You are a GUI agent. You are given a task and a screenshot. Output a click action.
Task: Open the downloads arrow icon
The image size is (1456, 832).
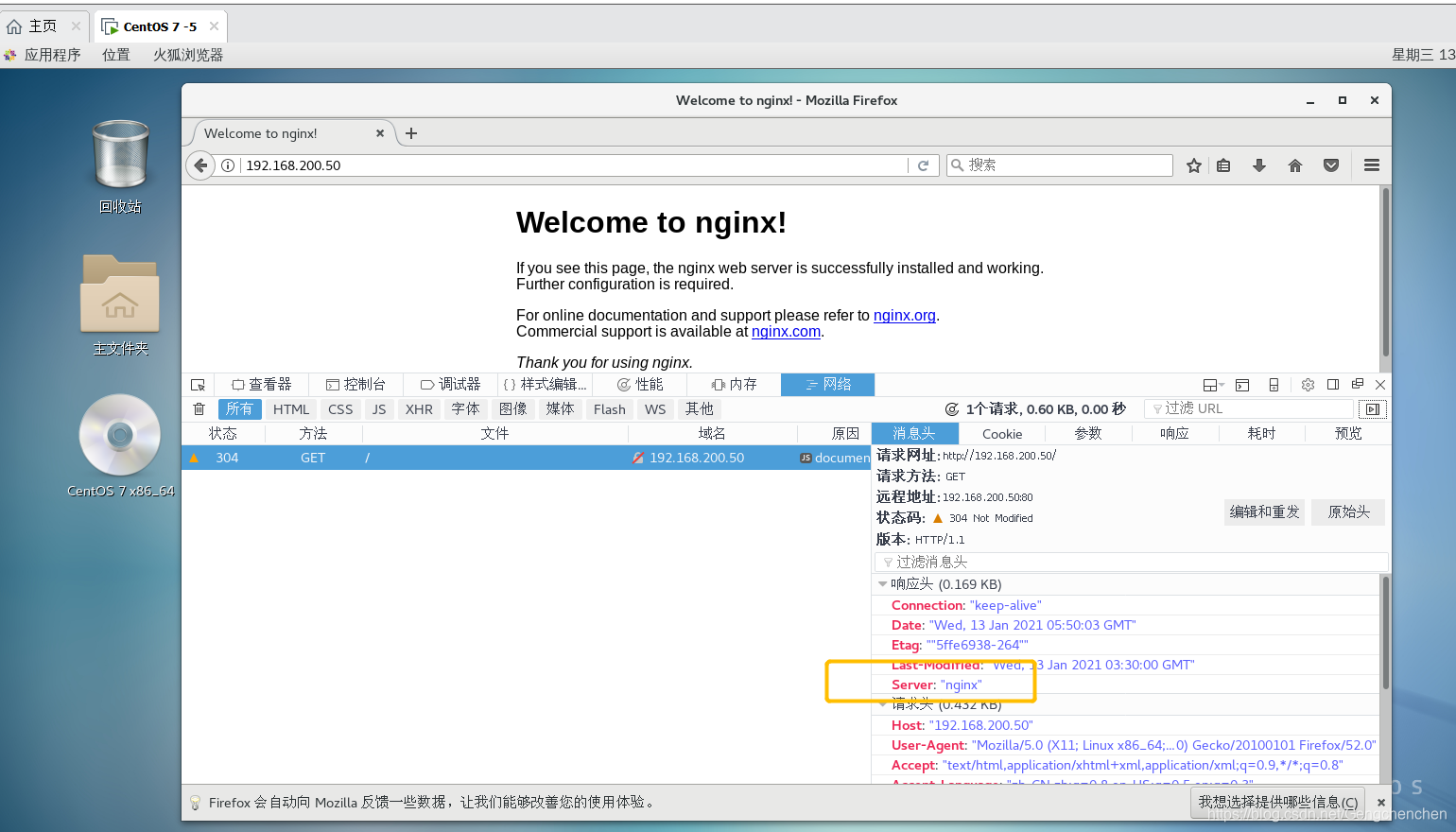point(1259,165)
